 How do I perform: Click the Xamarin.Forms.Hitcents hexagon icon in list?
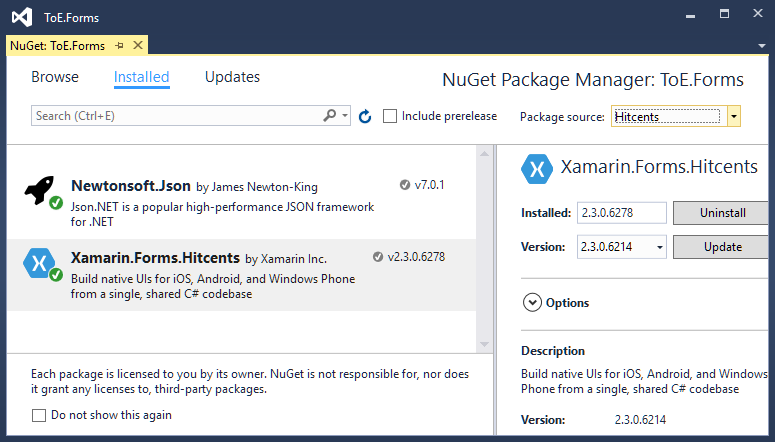pos(39,263)
